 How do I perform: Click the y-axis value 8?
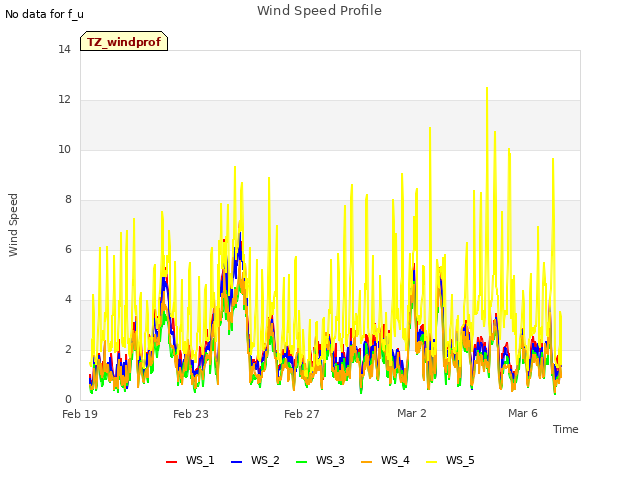(x=68, y=199)
